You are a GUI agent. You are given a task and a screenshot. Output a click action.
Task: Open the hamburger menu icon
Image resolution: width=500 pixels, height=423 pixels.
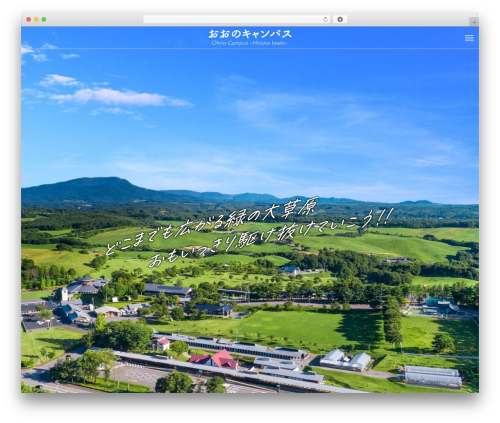(x=469, y=38)
